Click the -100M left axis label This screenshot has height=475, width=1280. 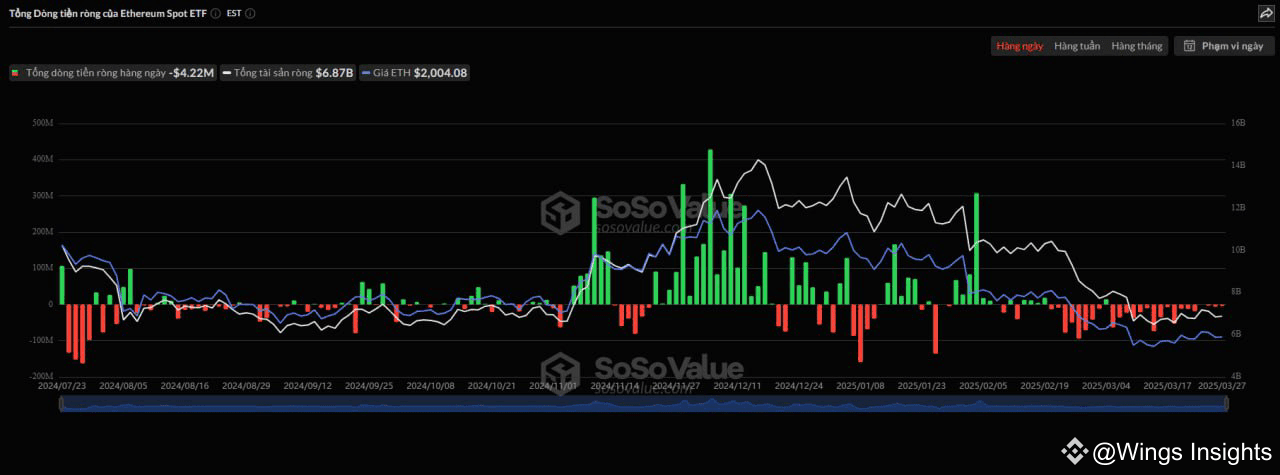tap(41, 340)
